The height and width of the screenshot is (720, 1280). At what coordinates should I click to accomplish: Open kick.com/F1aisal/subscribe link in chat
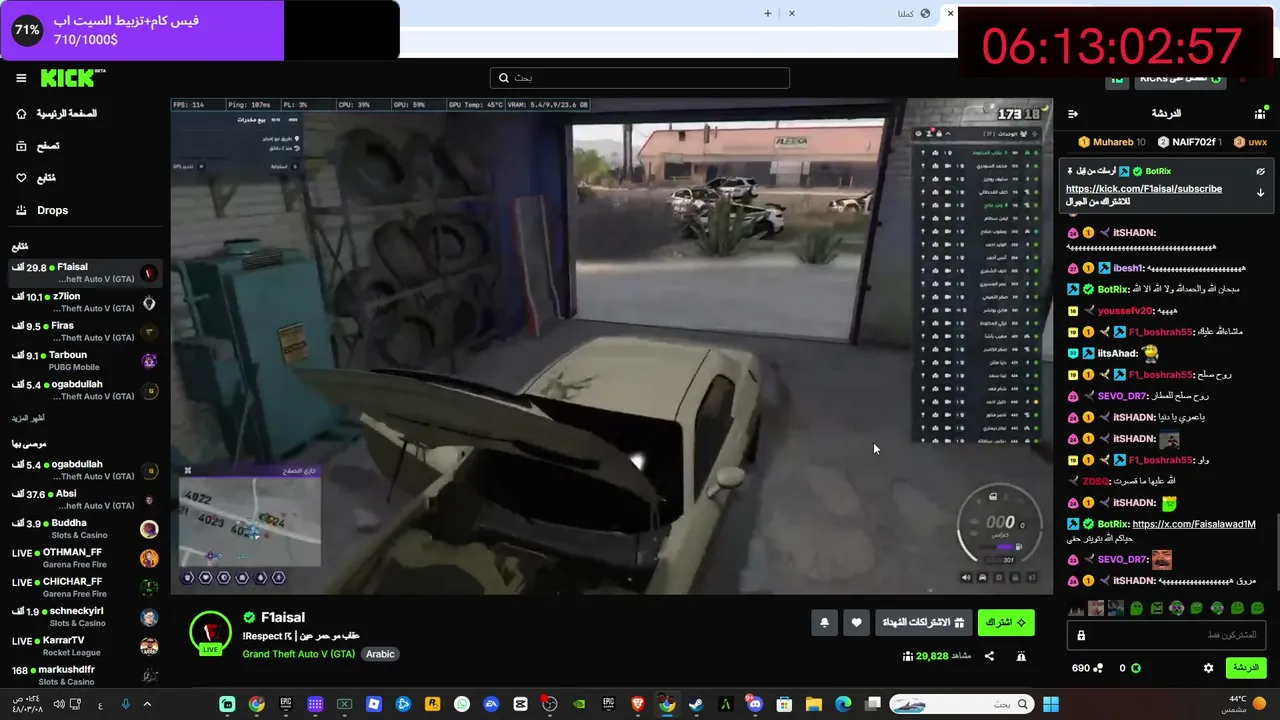pyautogui.click(x=1143, y=189)
